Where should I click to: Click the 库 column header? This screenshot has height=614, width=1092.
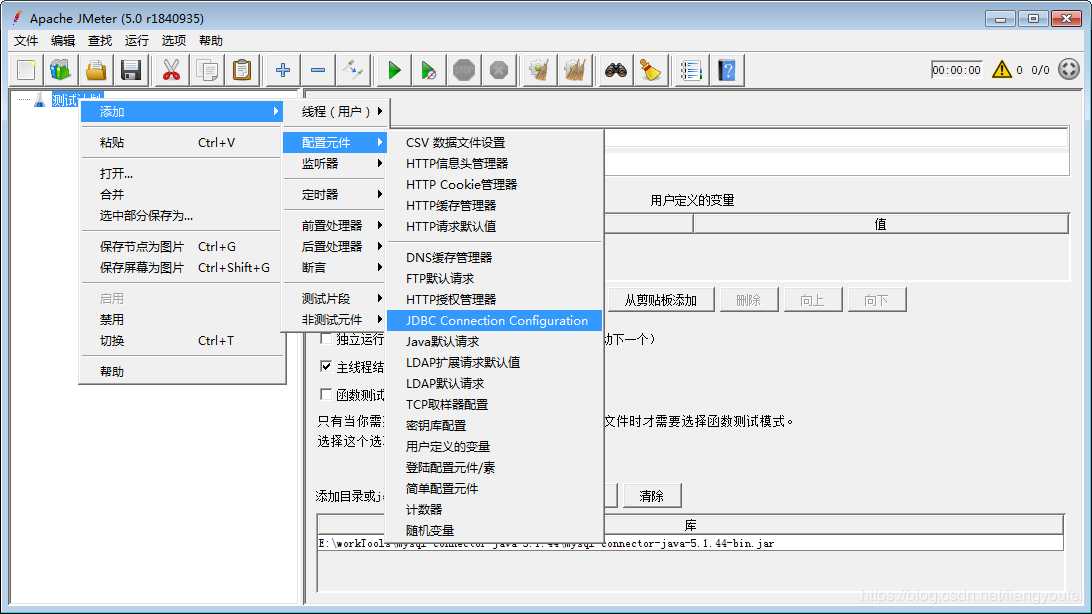coord(690,525)
